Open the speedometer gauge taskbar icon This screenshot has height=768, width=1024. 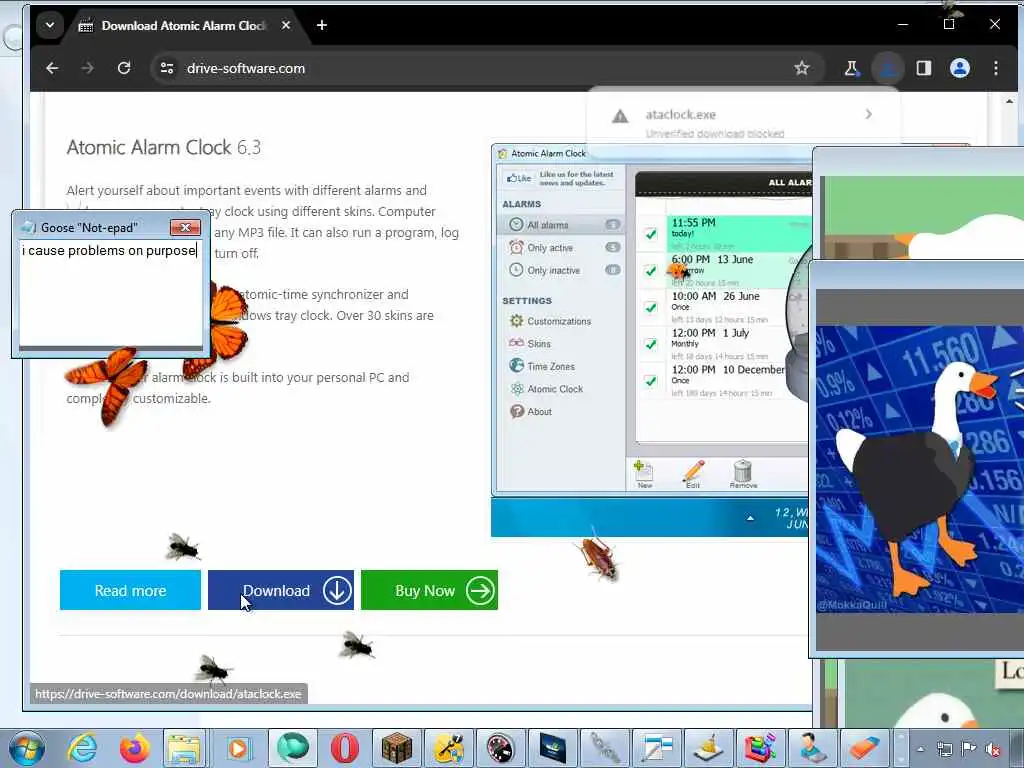coord(500,748)
